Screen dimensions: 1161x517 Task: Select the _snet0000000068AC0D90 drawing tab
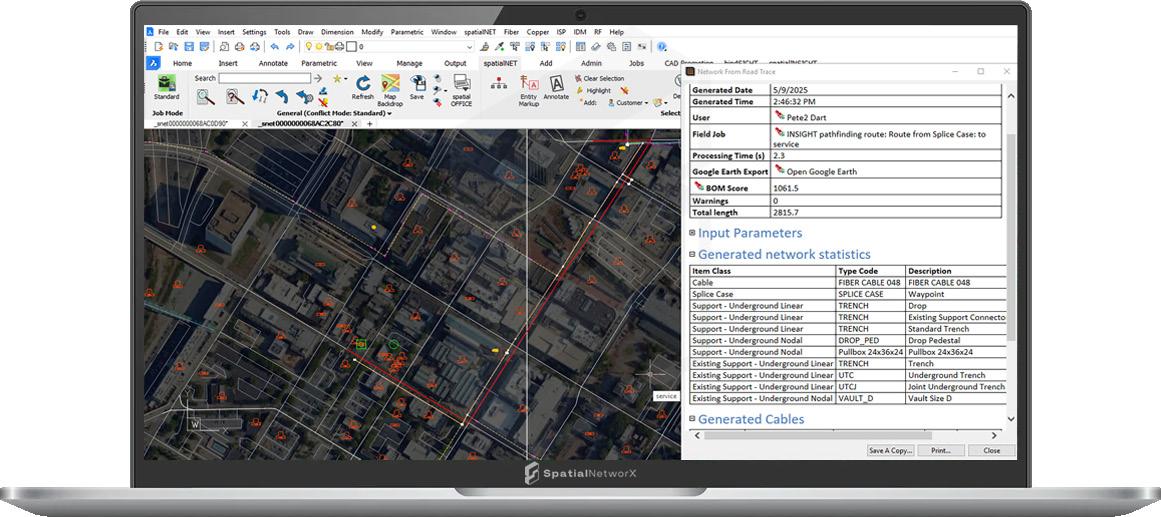point(192,124)
